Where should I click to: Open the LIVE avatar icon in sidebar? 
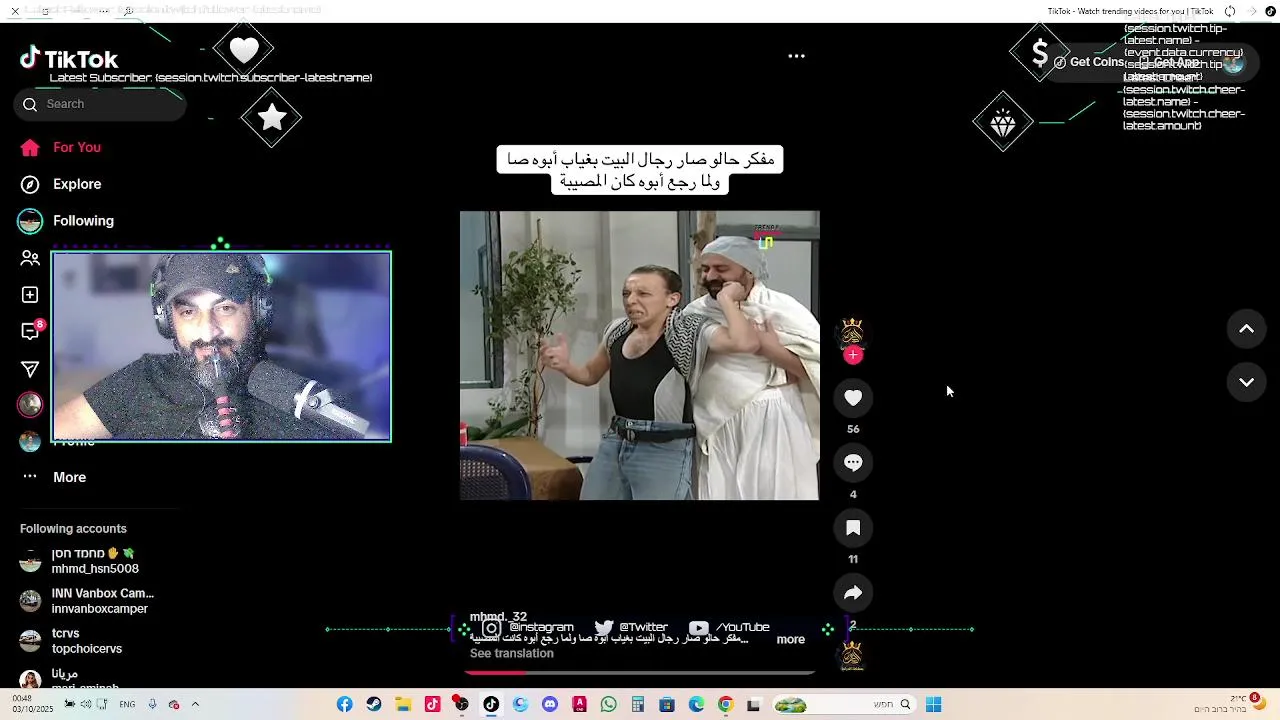[x=30, y=404]
